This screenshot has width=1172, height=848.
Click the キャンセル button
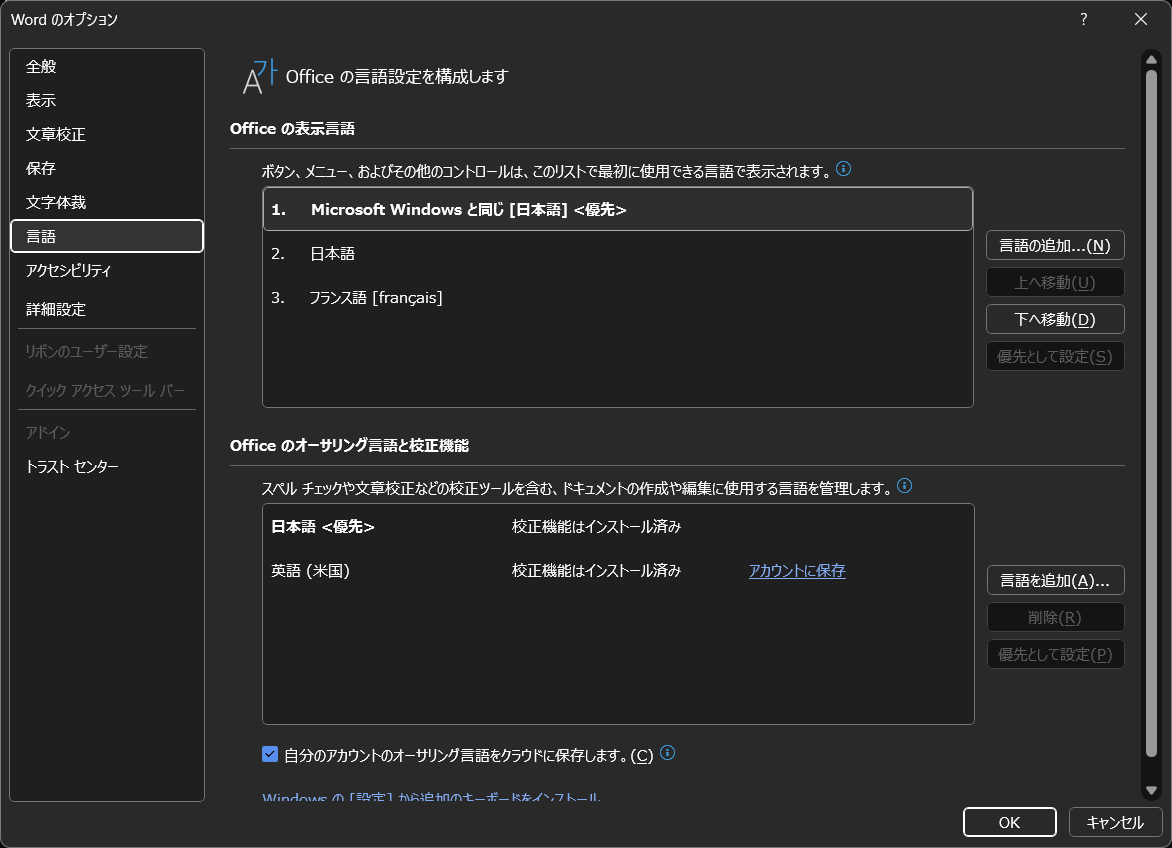click(x=1115, y=822)
